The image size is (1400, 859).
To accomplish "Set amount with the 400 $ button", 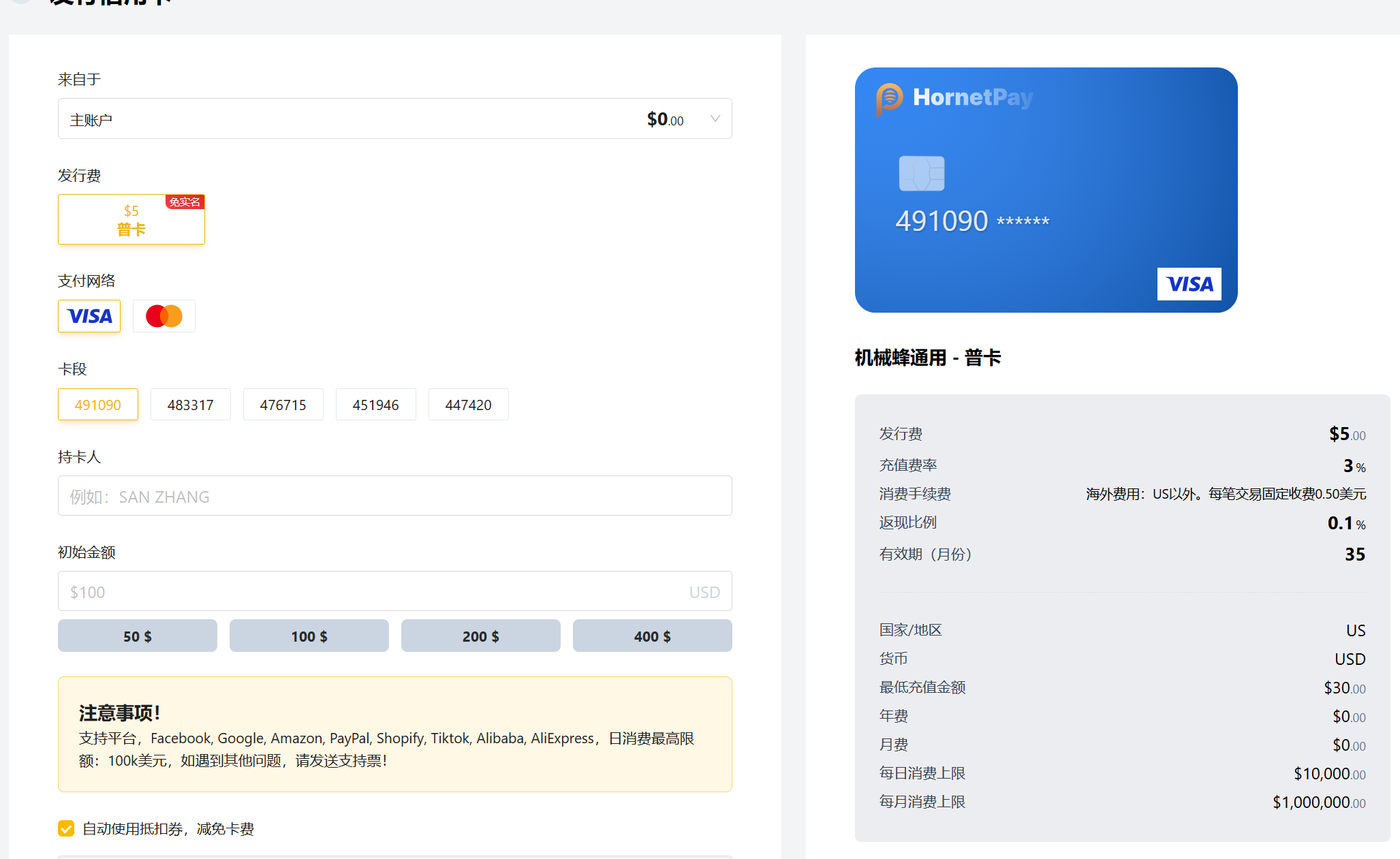I will [653, 636].
